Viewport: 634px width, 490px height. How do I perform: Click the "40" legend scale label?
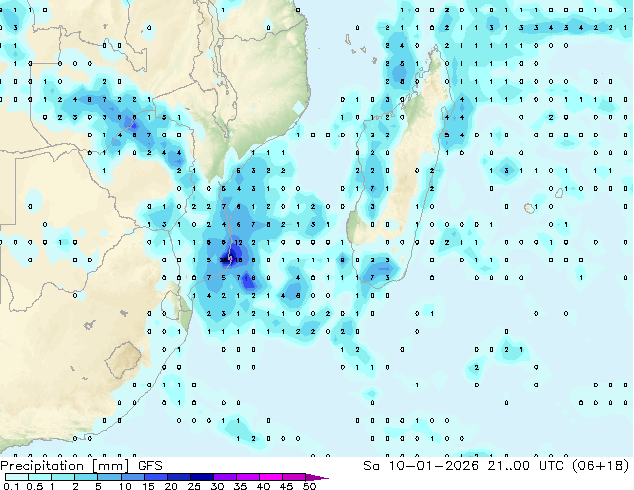263,486
